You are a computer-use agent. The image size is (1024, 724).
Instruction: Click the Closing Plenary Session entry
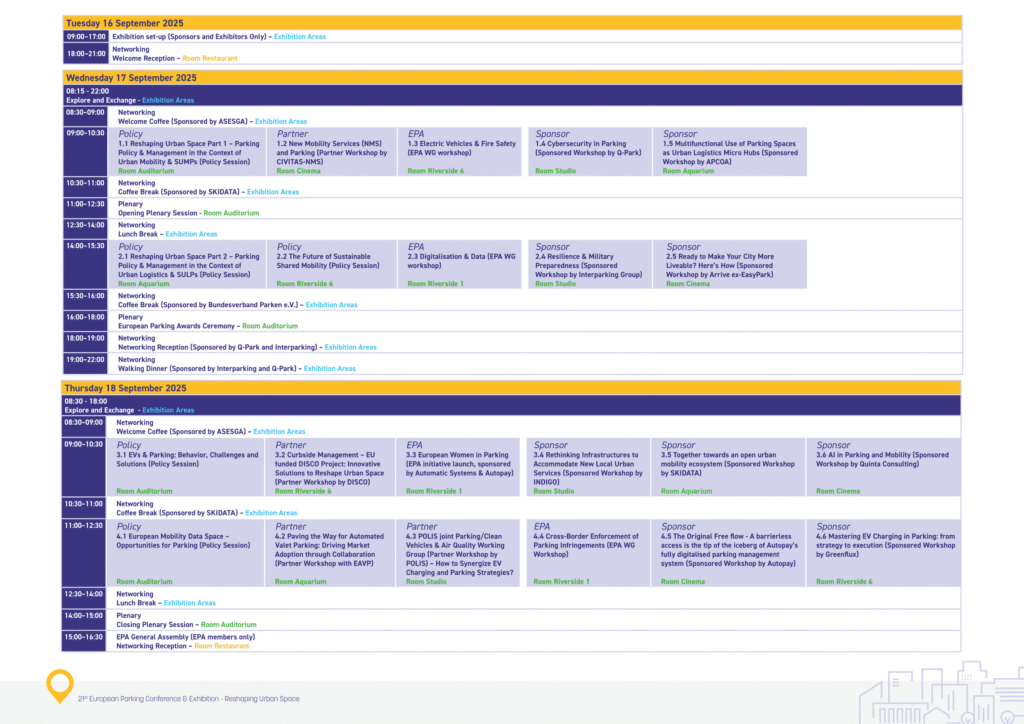[x=155, y=625]
